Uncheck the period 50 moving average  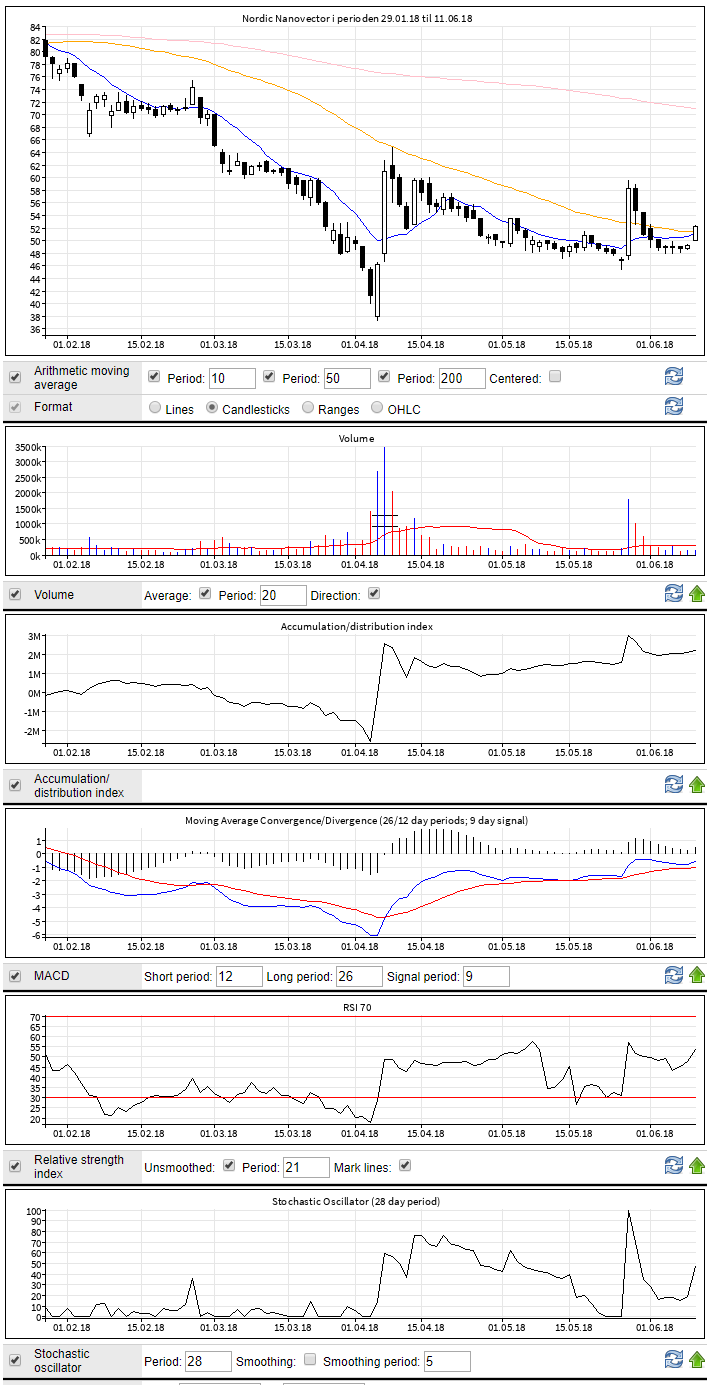pyautogui.click(x=269, y=377)
